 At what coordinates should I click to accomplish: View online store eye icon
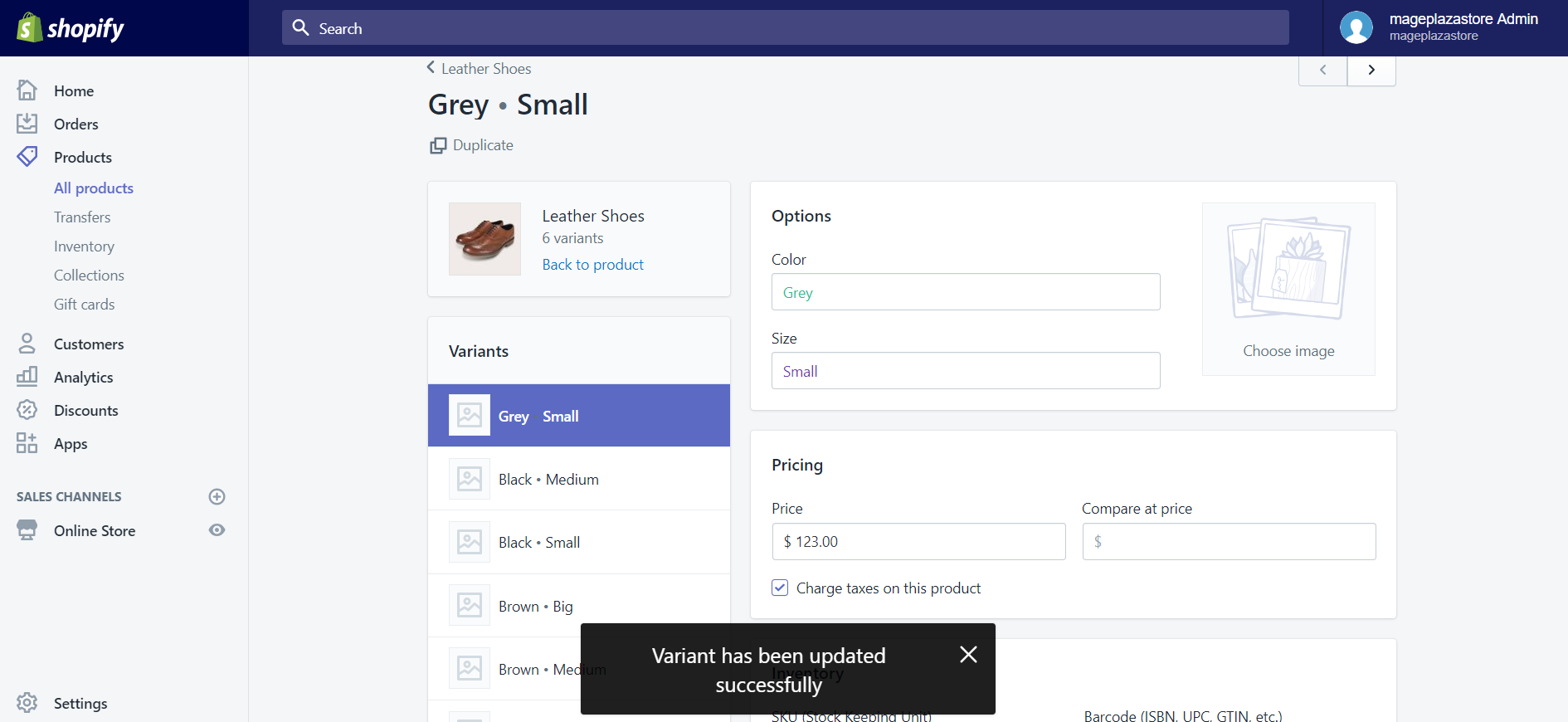point(217,530)
